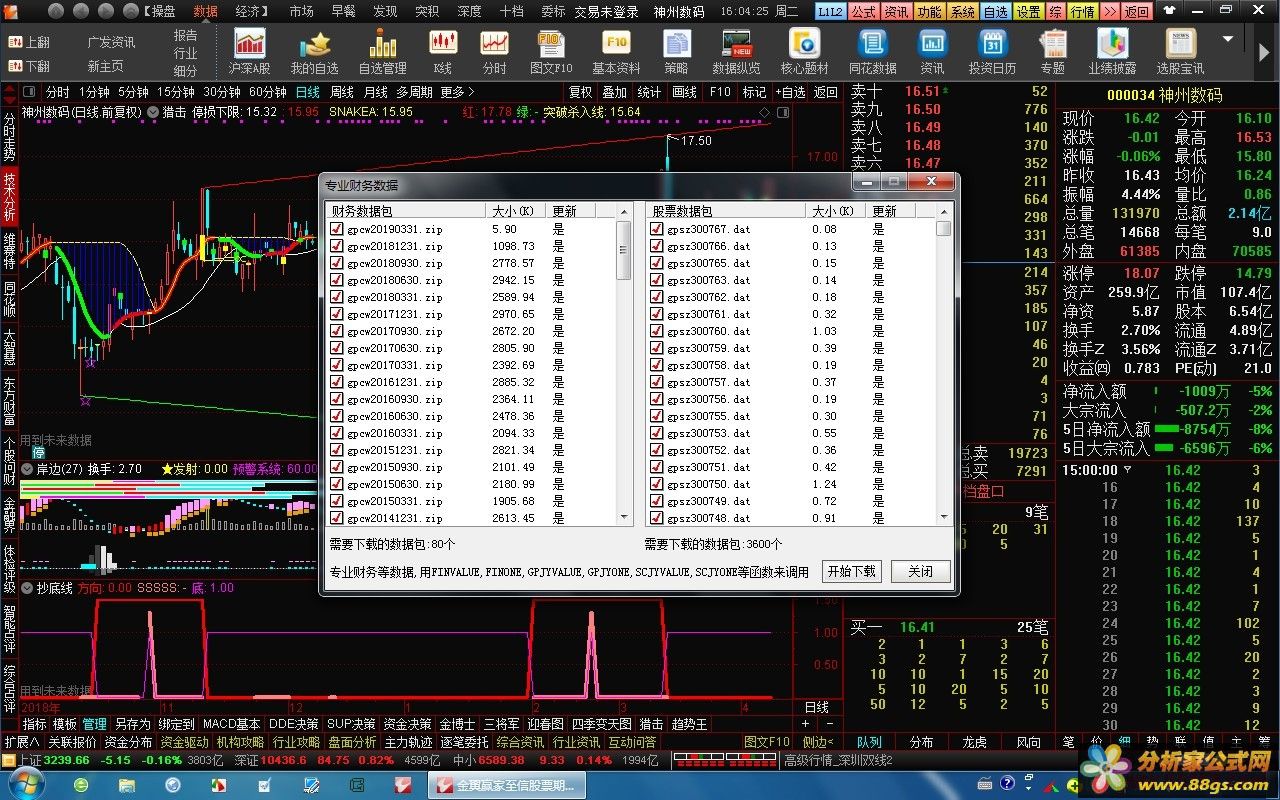
Task: Uncheck gpsz300767.dat checkbox
Action: [x=656, y=229]
